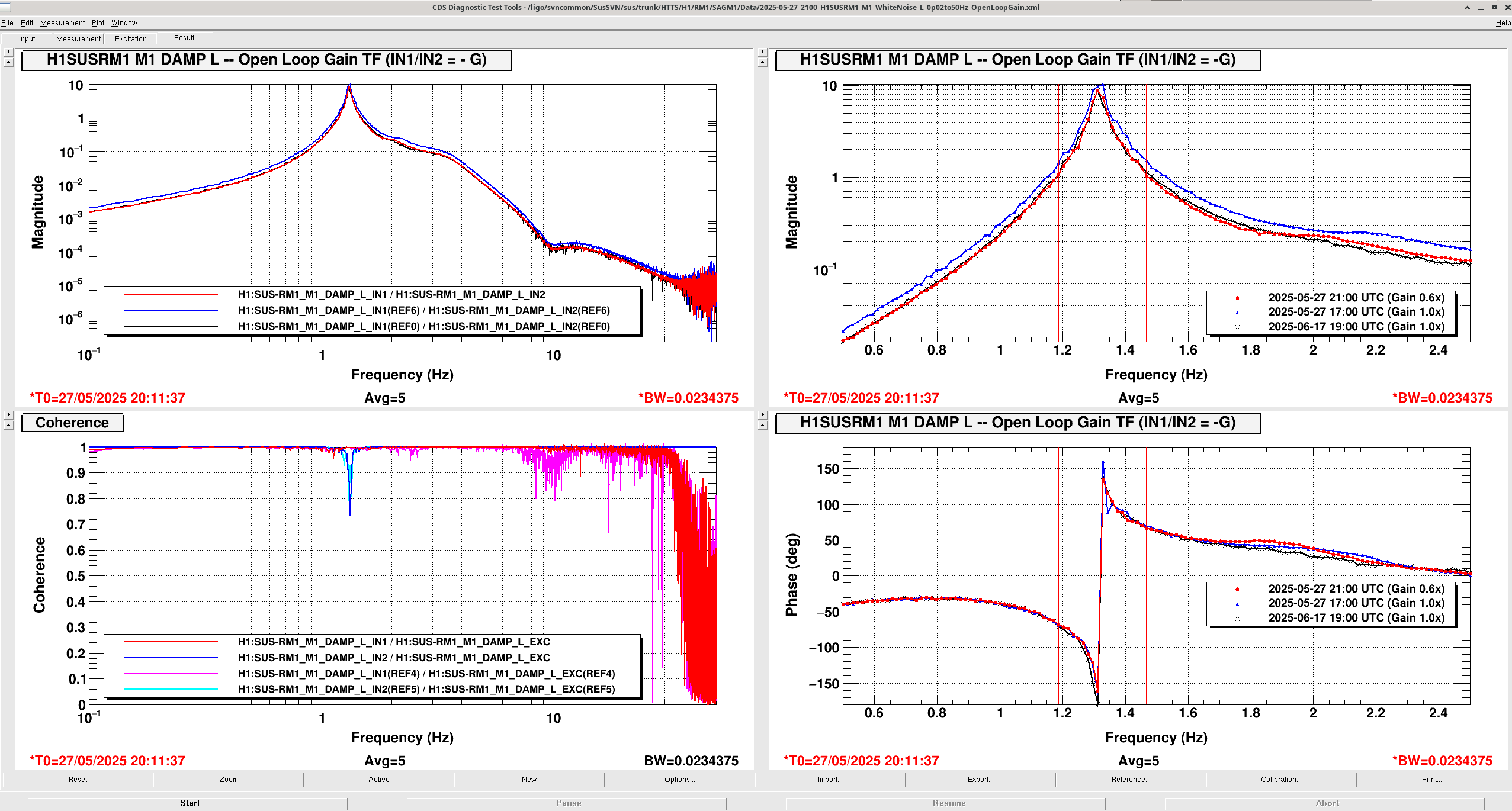Screen dimensions: 1512x811
Task: Open the File menu
Action: pyautogui.click(x=7, y=23)
